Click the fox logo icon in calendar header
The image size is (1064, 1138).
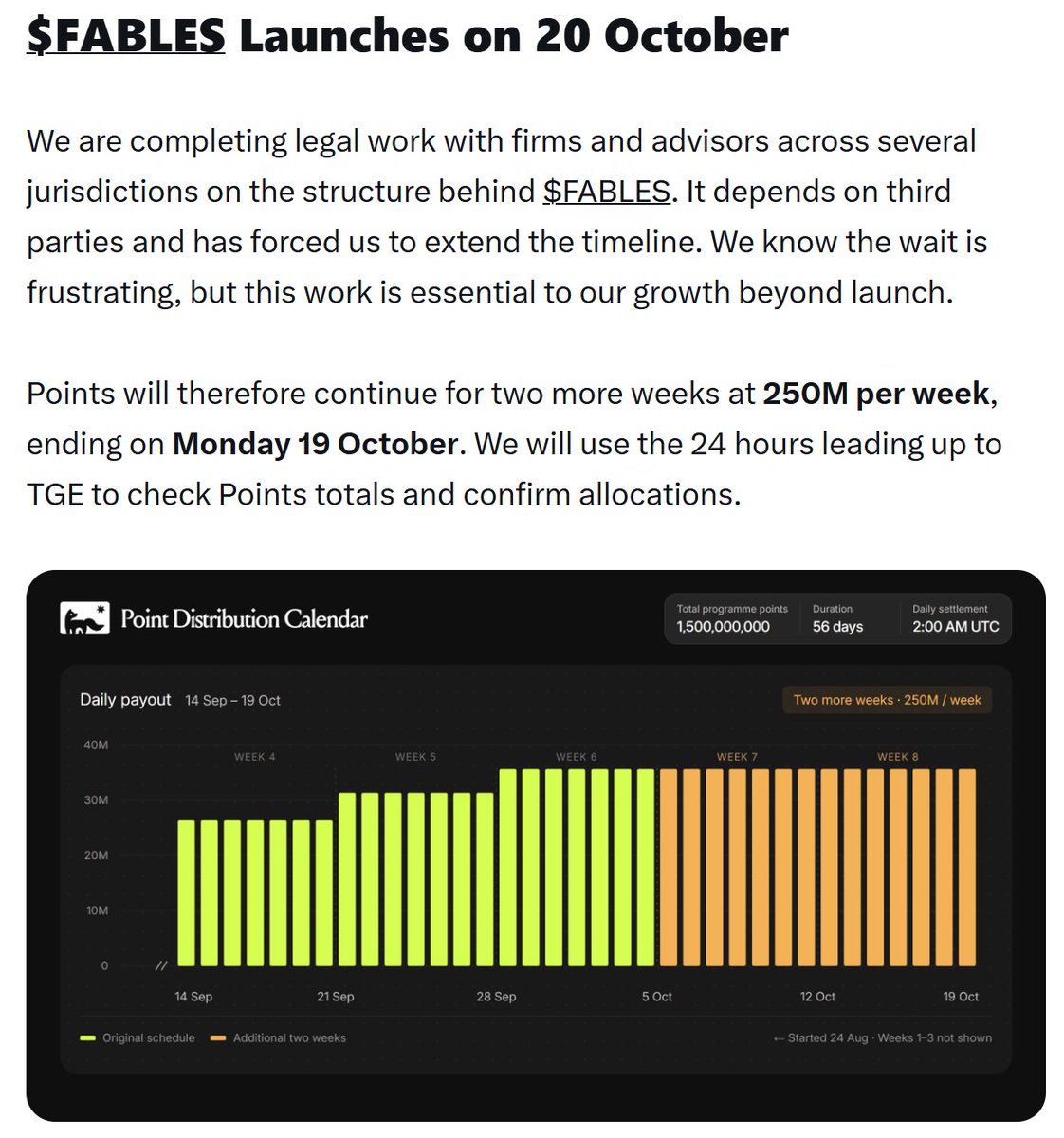tap(84, 619)
